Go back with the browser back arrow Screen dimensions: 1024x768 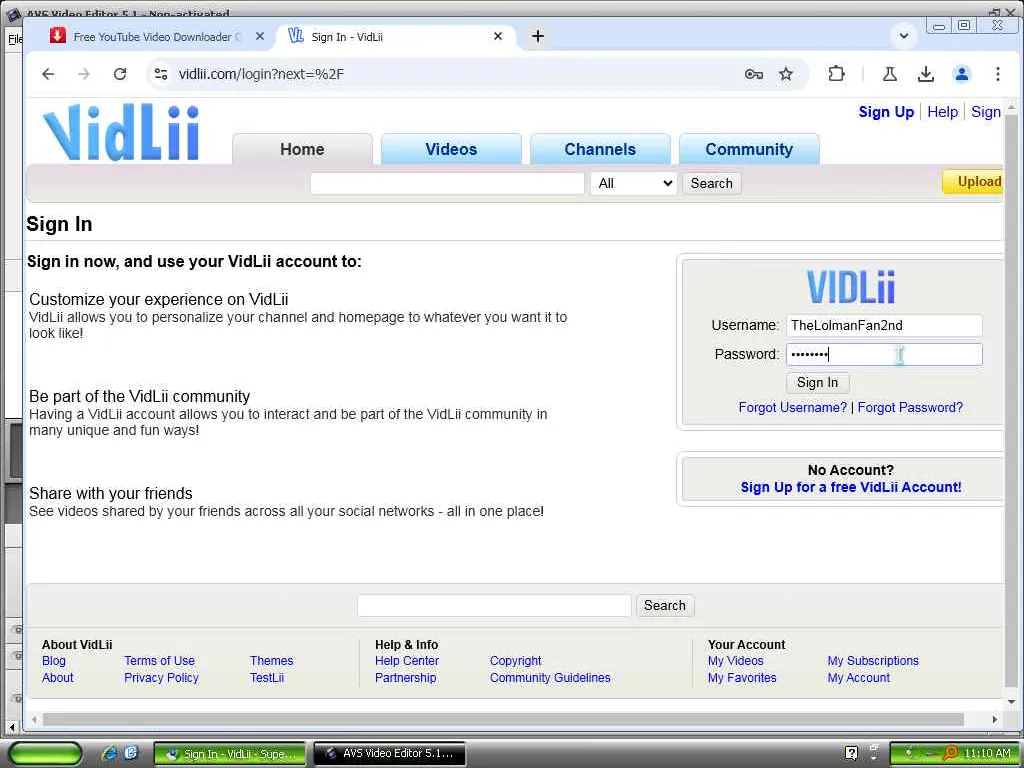click(48, 74)
